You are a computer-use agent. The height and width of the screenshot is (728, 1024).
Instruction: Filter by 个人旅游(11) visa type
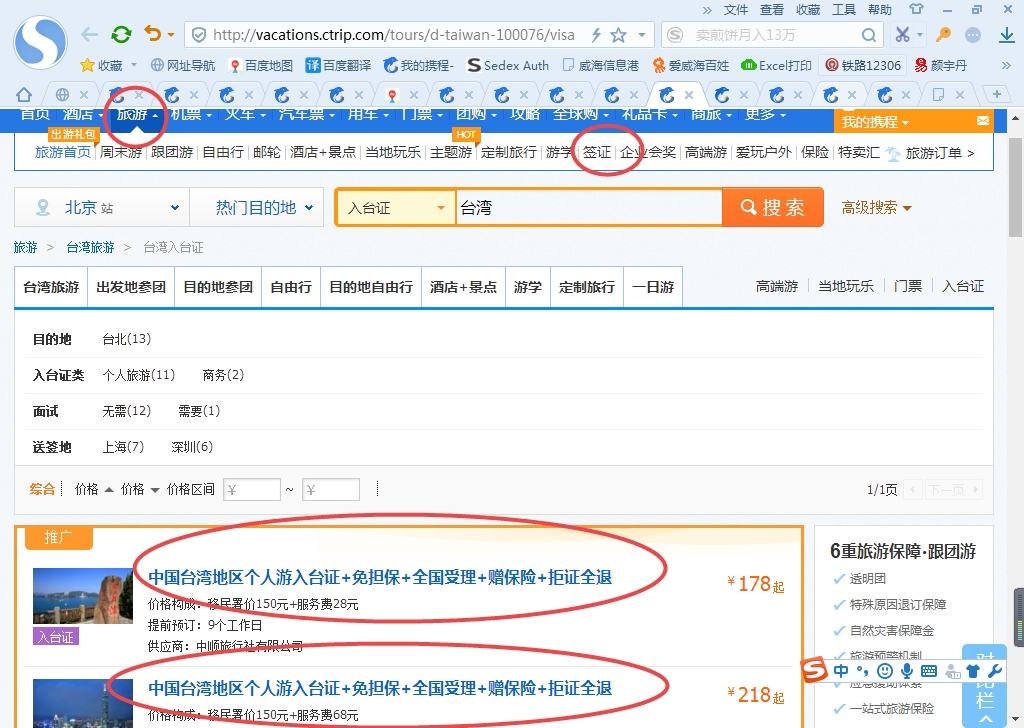(138, 375)
